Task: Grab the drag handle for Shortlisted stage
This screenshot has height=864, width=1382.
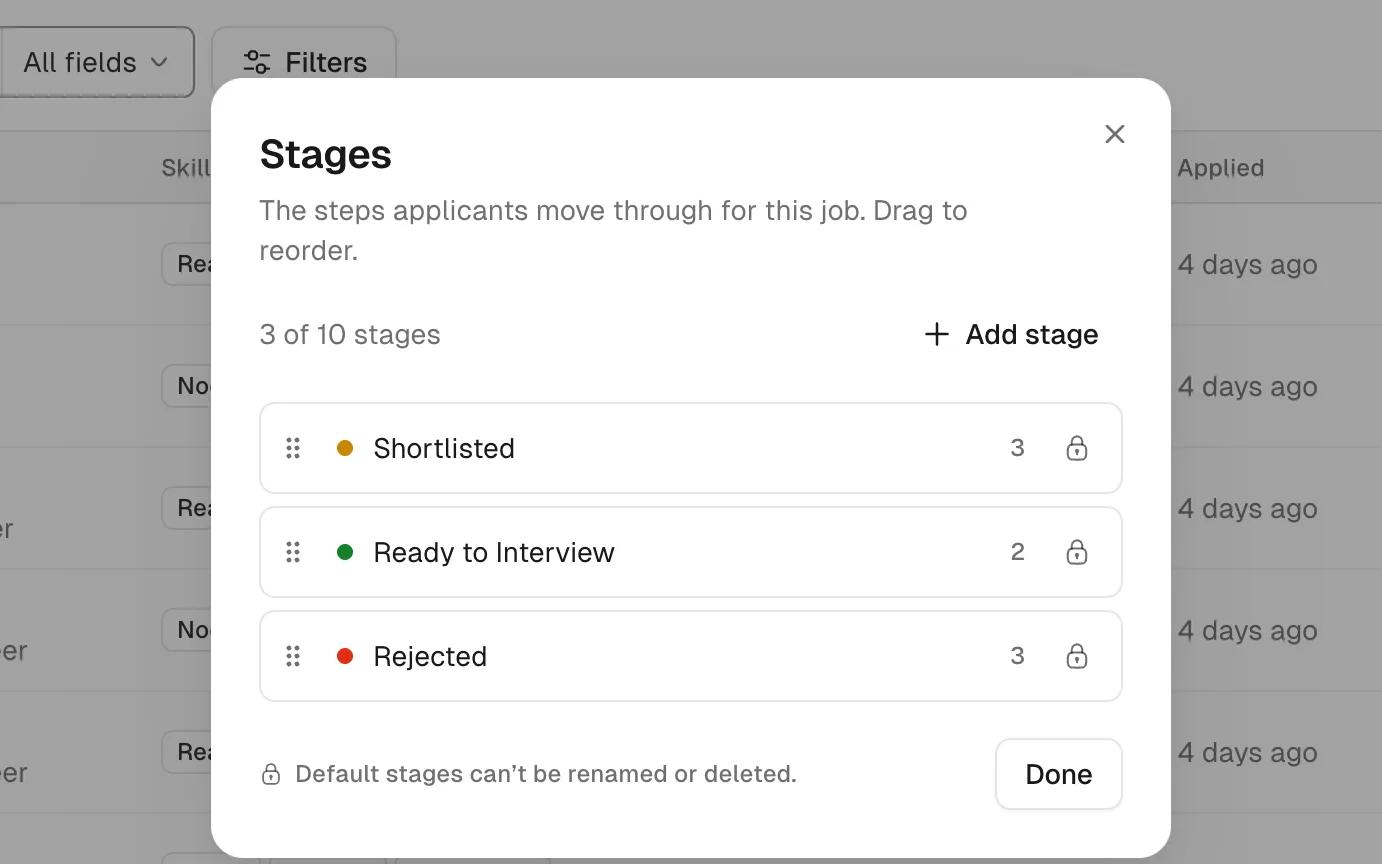Action: tap(293, 448)
